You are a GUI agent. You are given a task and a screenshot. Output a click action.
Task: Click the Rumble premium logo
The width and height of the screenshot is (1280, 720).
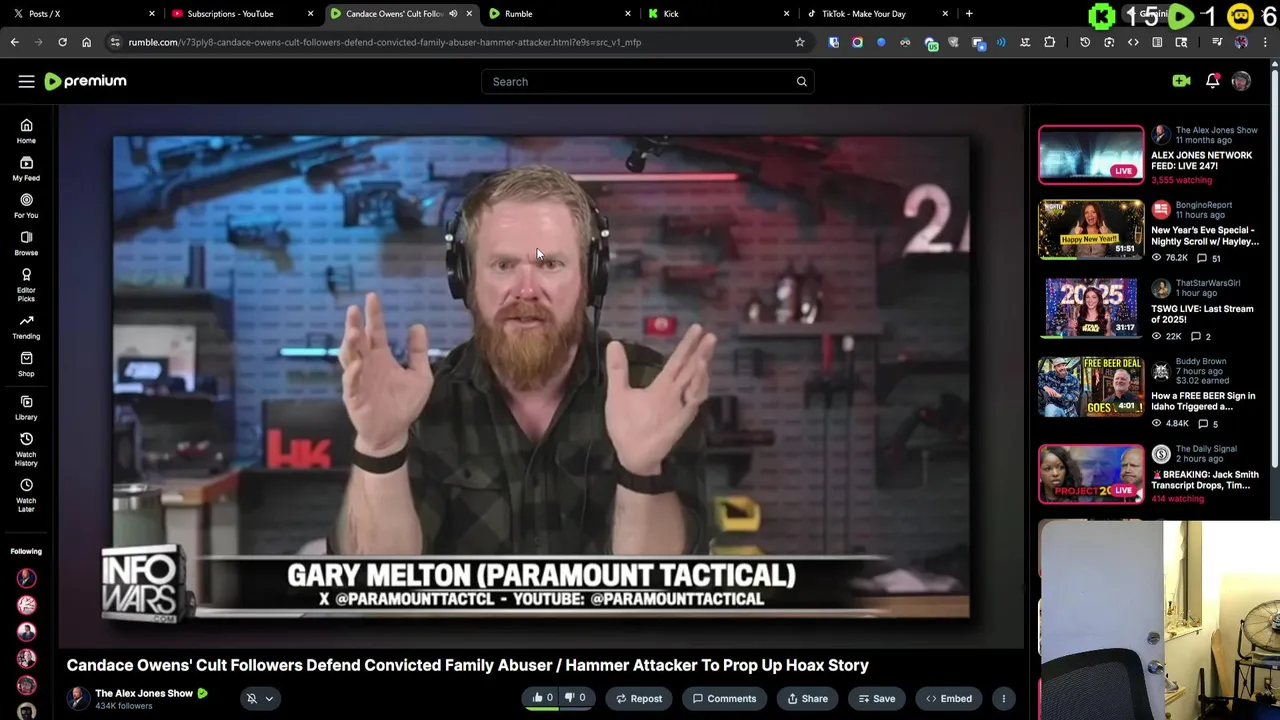(86, 81)
